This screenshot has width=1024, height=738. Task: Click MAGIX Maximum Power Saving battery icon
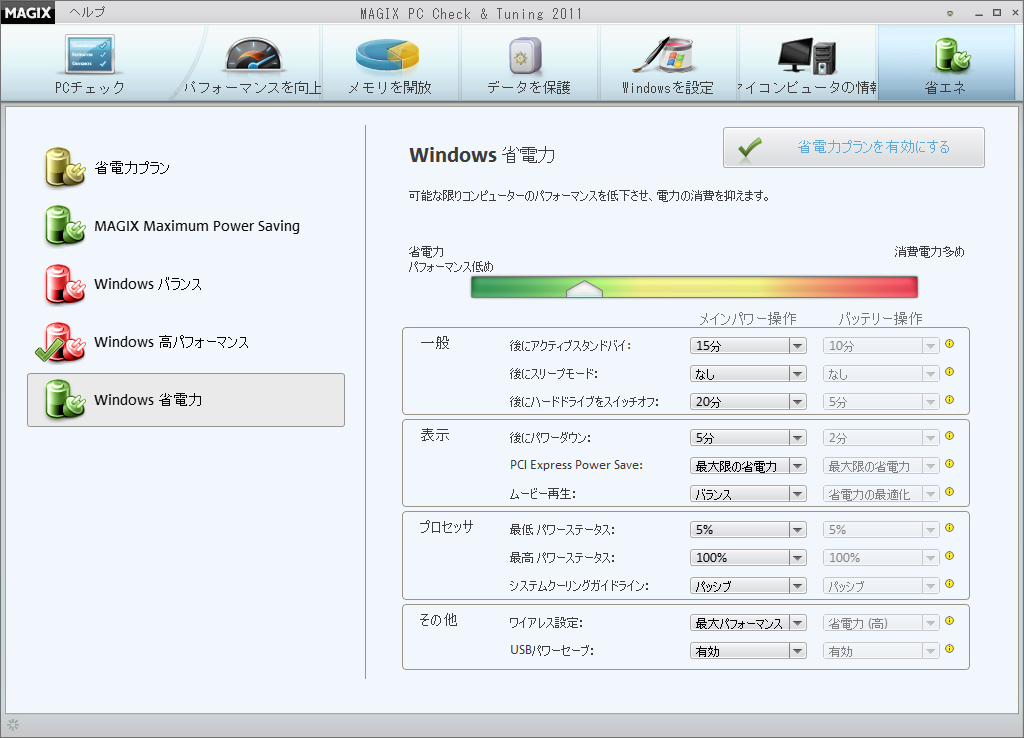[x=65, y=225]
